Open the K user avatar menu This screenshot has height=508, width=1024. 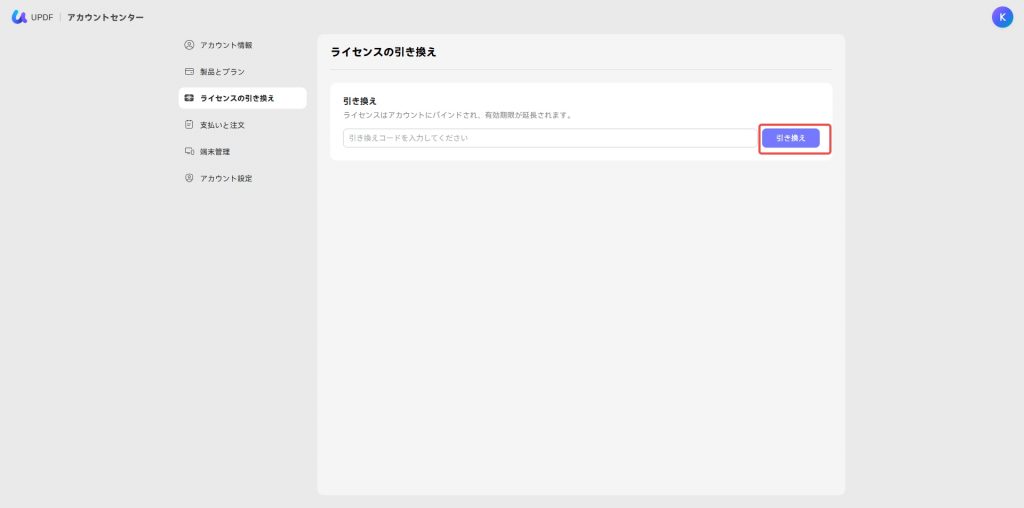(1002, 18)
